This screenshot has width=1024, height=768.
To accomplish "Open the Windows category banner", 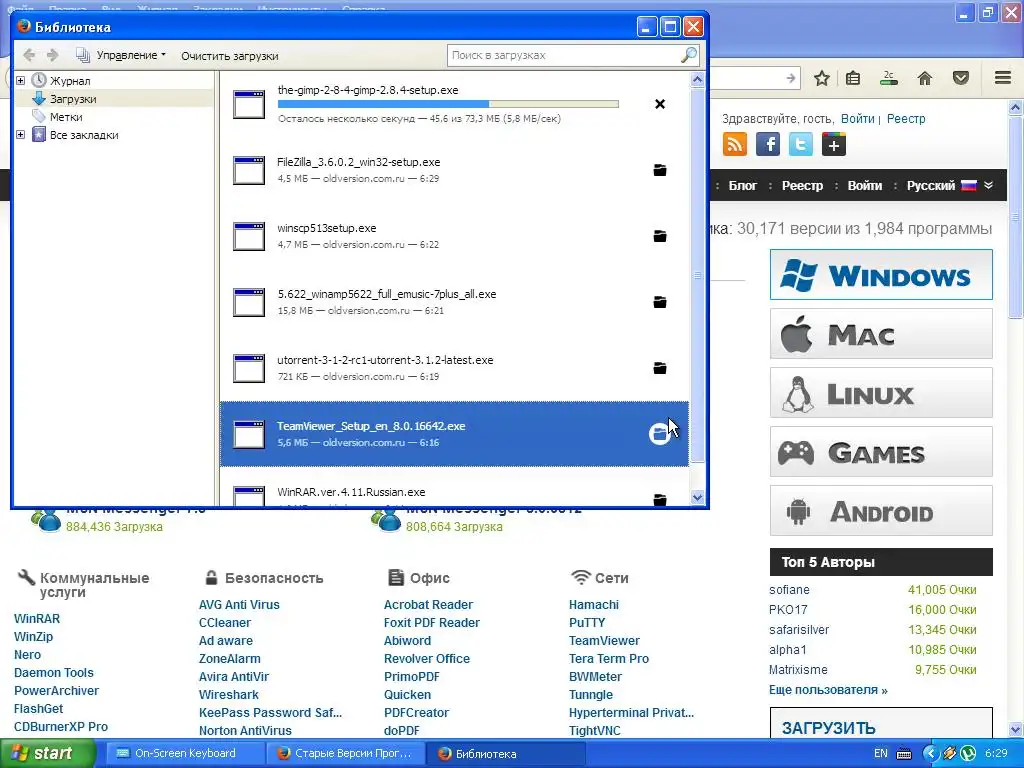I will 881,274.
